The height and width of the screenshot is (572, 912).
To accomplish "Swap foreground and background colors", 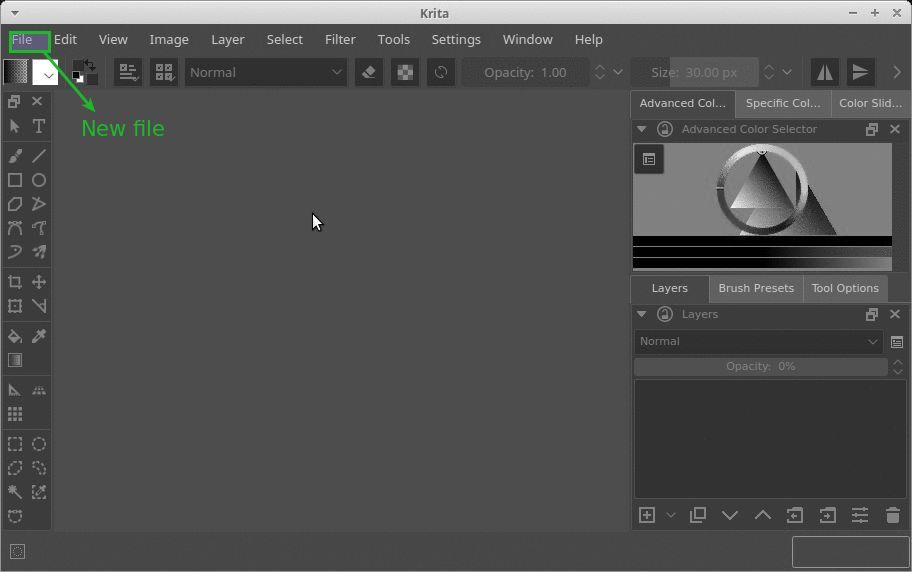I will pos(90,64).
